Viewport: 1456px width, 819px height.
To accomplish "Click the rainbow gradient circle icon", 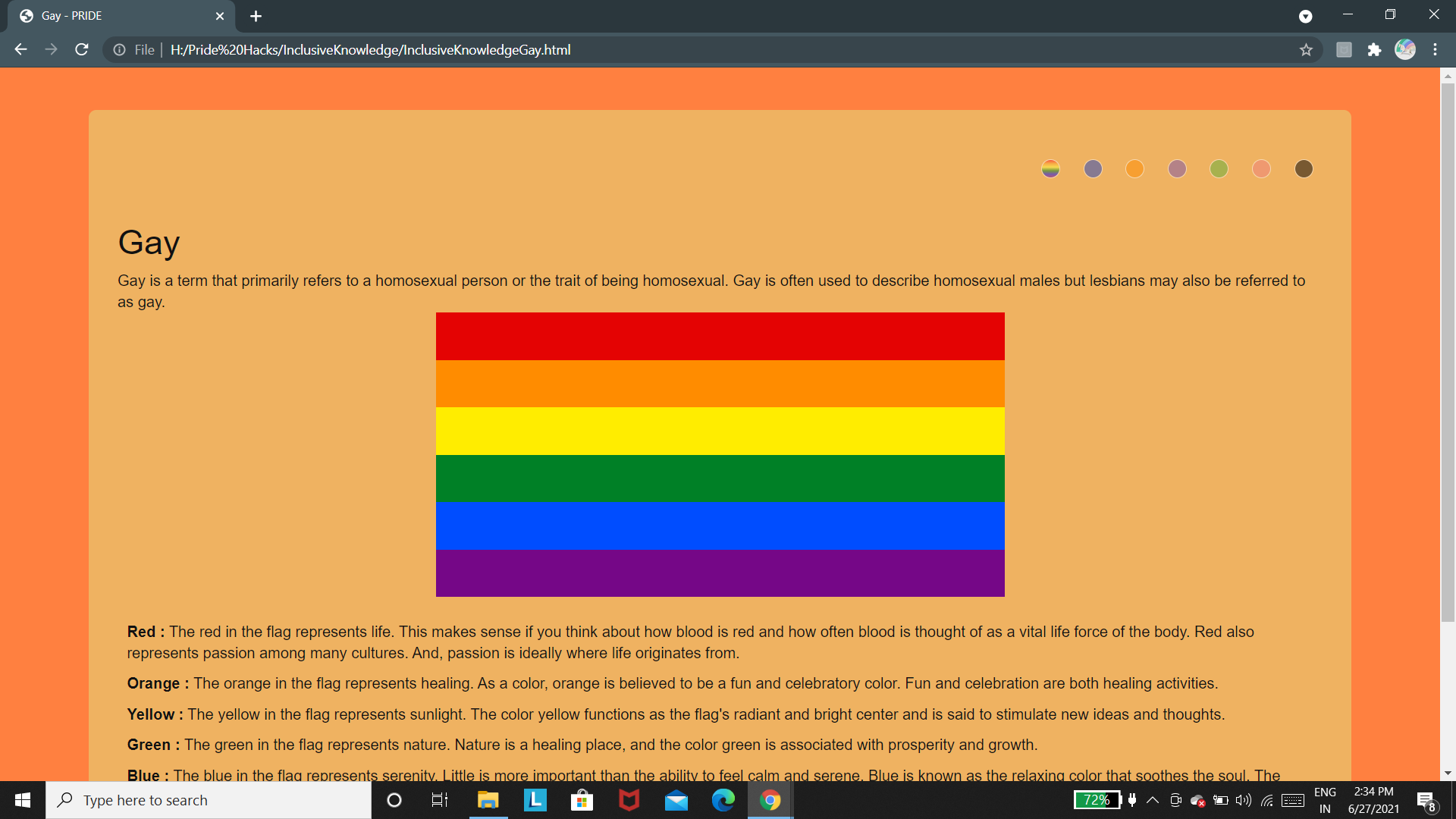I will 1050,168.
